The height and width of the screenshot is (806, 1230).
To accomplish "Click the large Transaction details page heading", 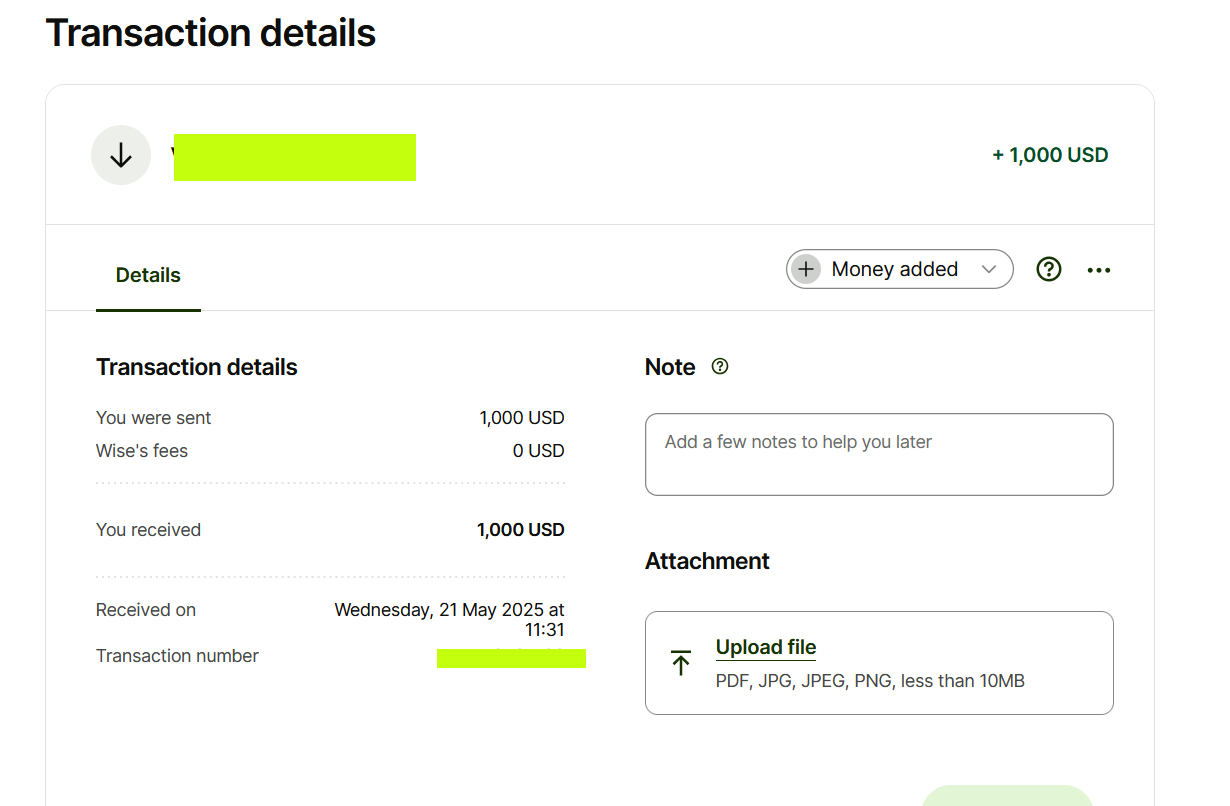I will tap(211, 33).
